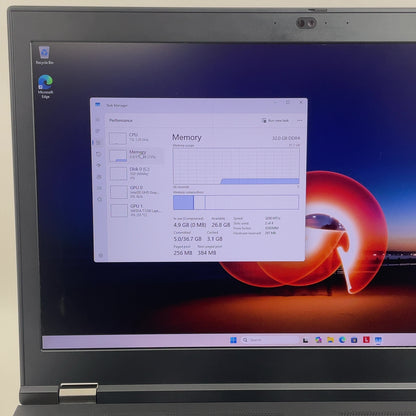Expand the Task Manager hamburger navigation

[98, 120]
